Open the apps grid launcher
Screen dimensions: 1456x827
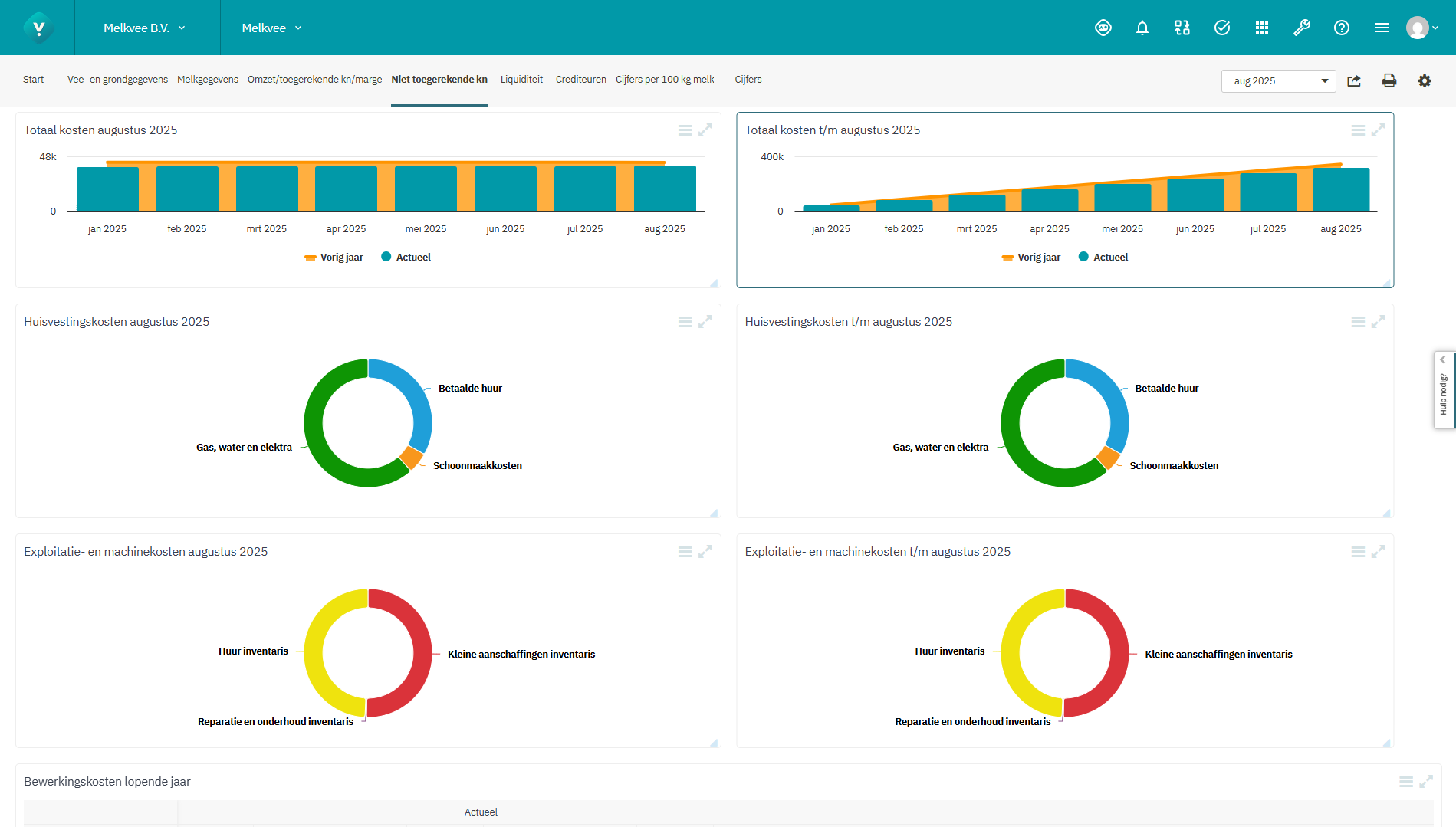pyautogui.click(x=1261, y=28)
